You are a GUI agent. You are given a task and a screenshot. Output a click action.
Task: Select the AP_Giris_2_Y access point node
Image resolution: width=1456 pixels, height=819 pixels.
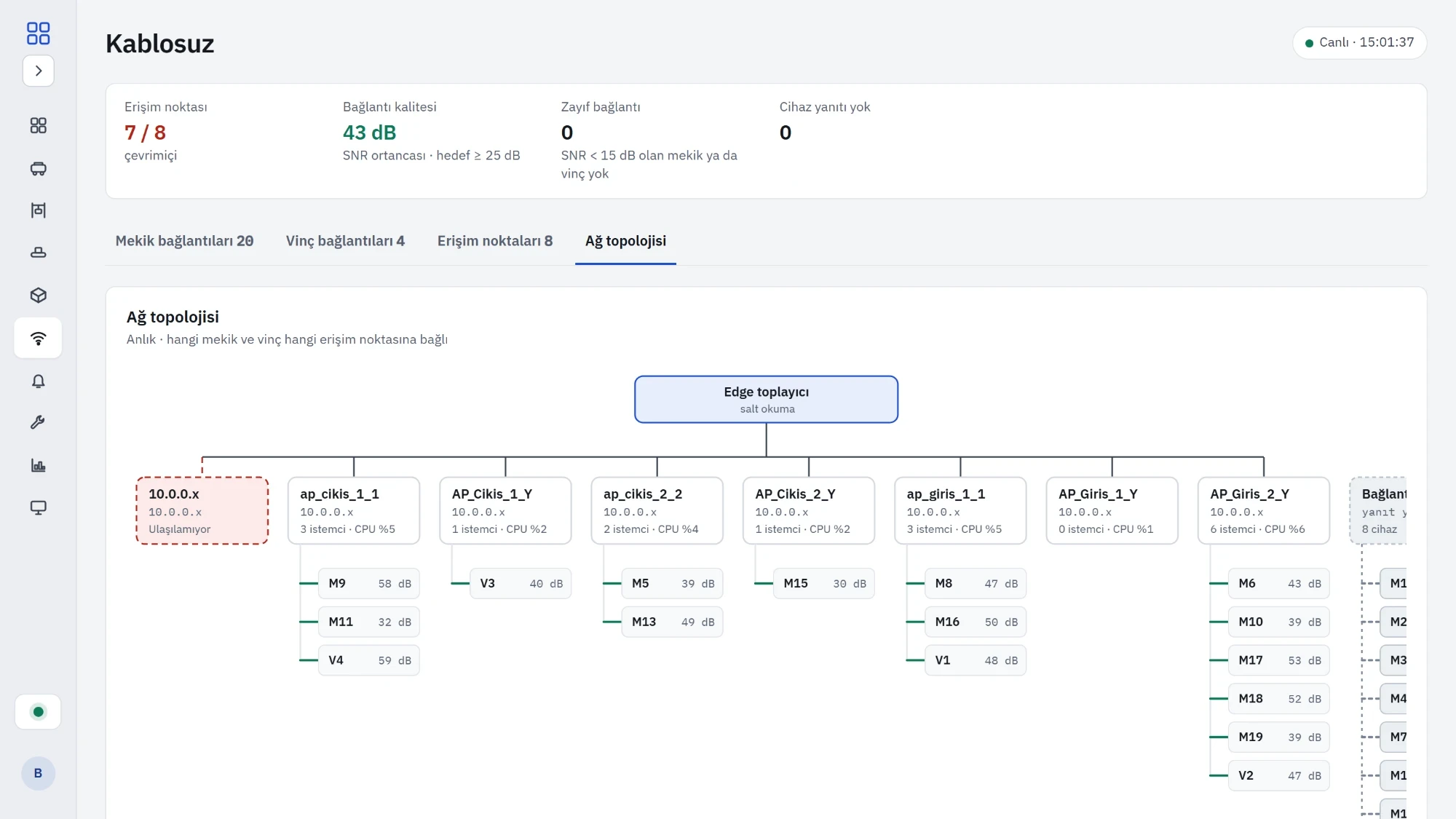pos(1264,510)
